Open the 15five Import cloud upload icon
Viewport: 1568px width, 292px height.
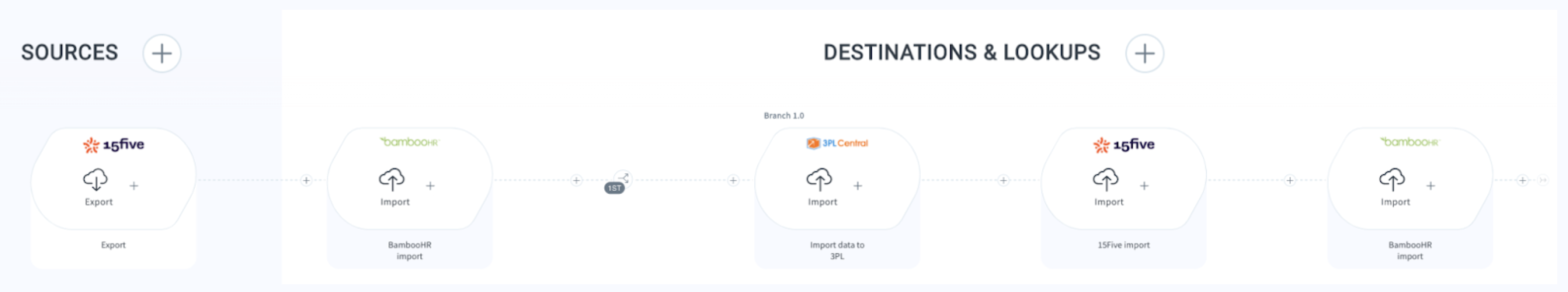(1105, 180)
